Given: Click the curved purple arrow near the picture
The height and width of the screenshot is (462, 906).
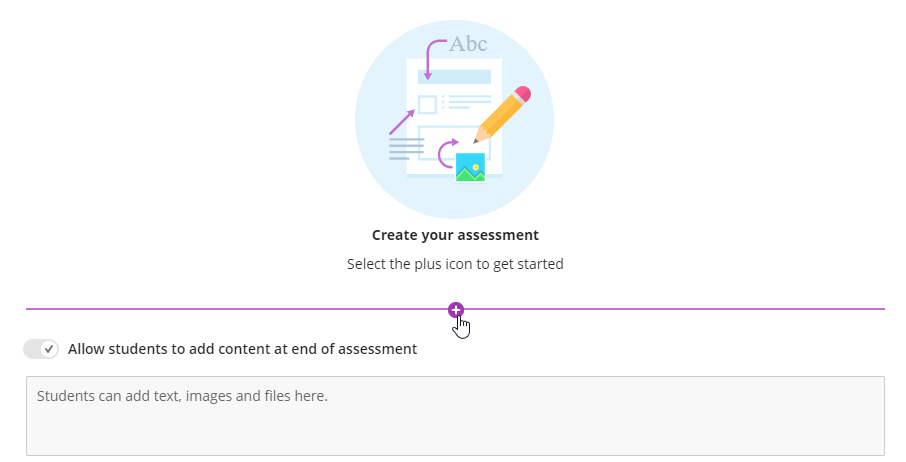Looking at the screenshot, I should [447, 153].
